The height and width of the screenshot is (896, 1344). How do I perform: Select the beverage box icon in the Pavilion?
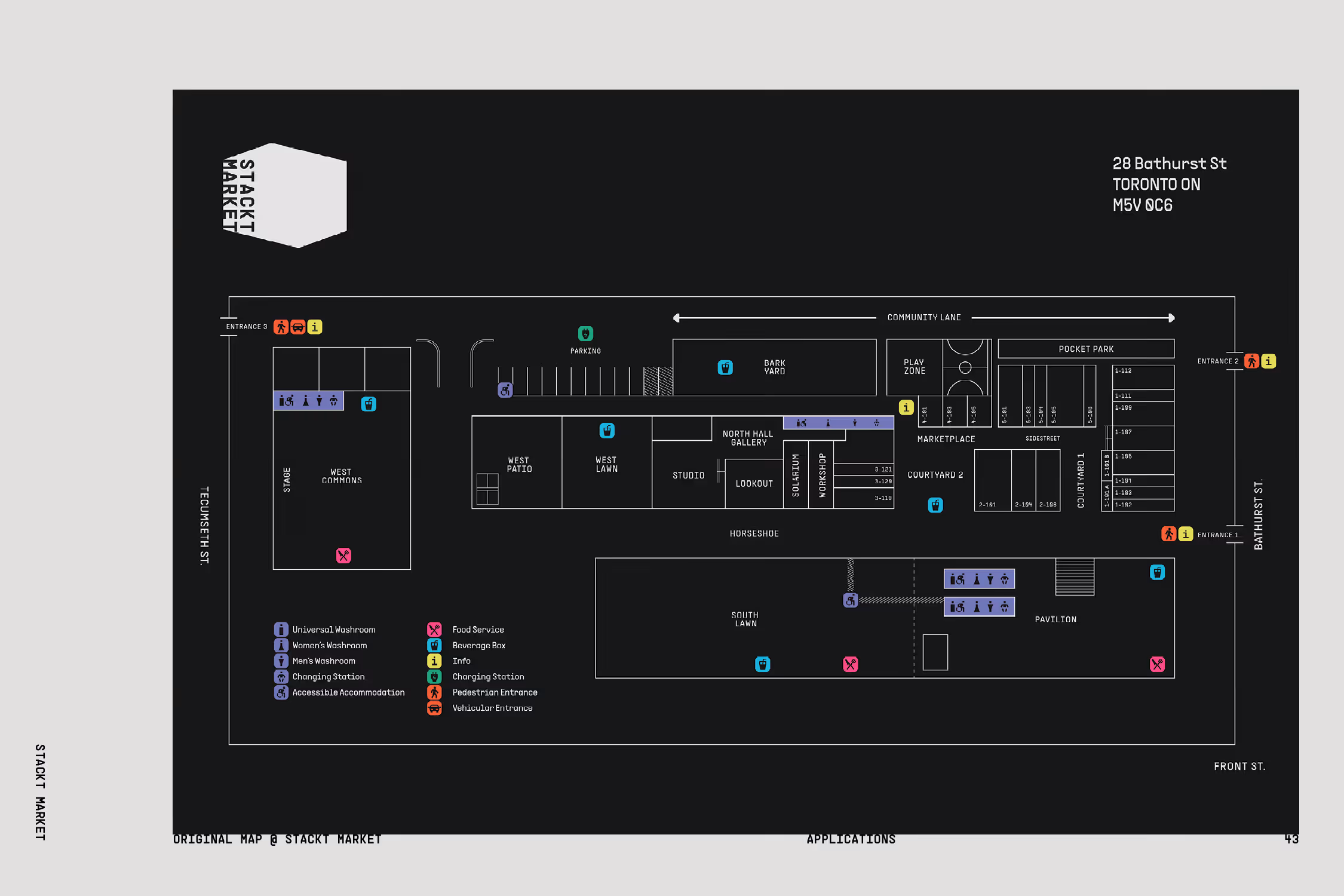1158,572
